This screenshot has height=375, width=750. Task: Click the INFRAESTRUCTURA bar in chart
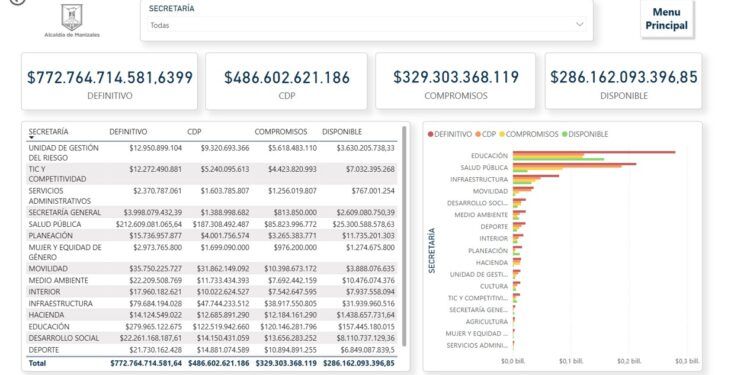pos(536,179)
